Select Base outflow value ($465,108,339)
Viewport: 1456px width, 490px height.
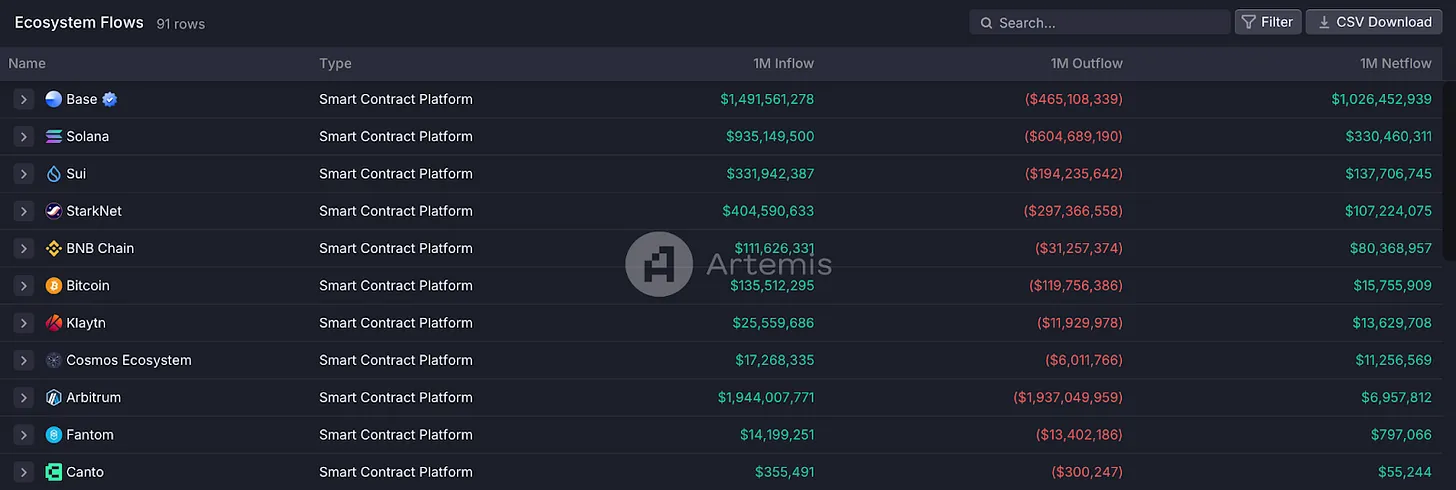click(x=1074, y=99)
